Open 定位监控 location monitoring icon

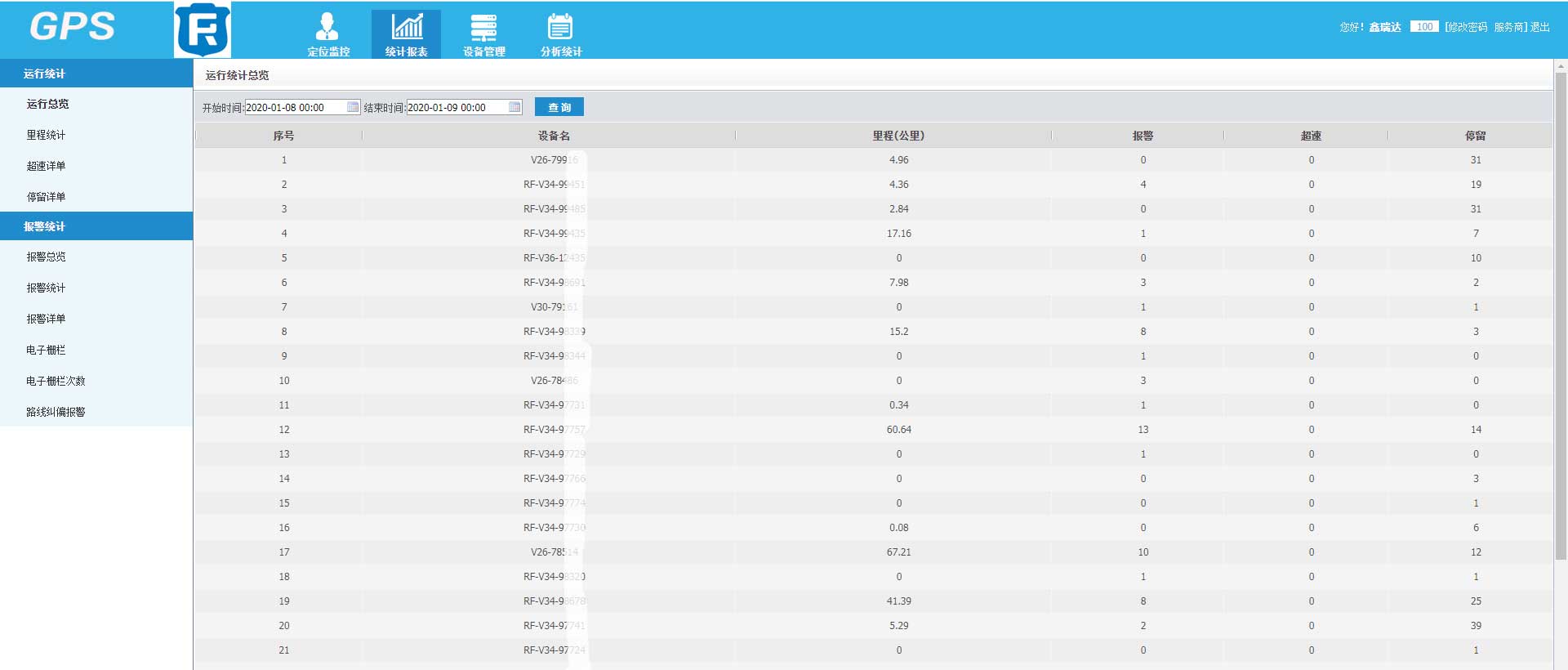327,28
